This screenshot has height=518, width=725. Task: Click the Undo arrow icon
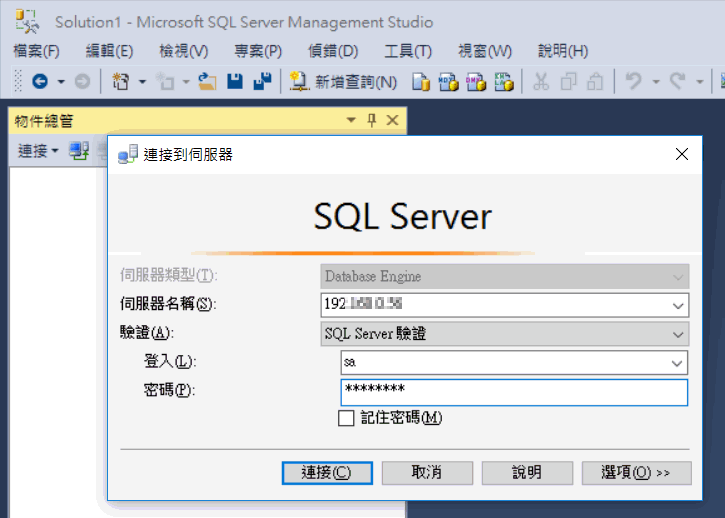633,81
